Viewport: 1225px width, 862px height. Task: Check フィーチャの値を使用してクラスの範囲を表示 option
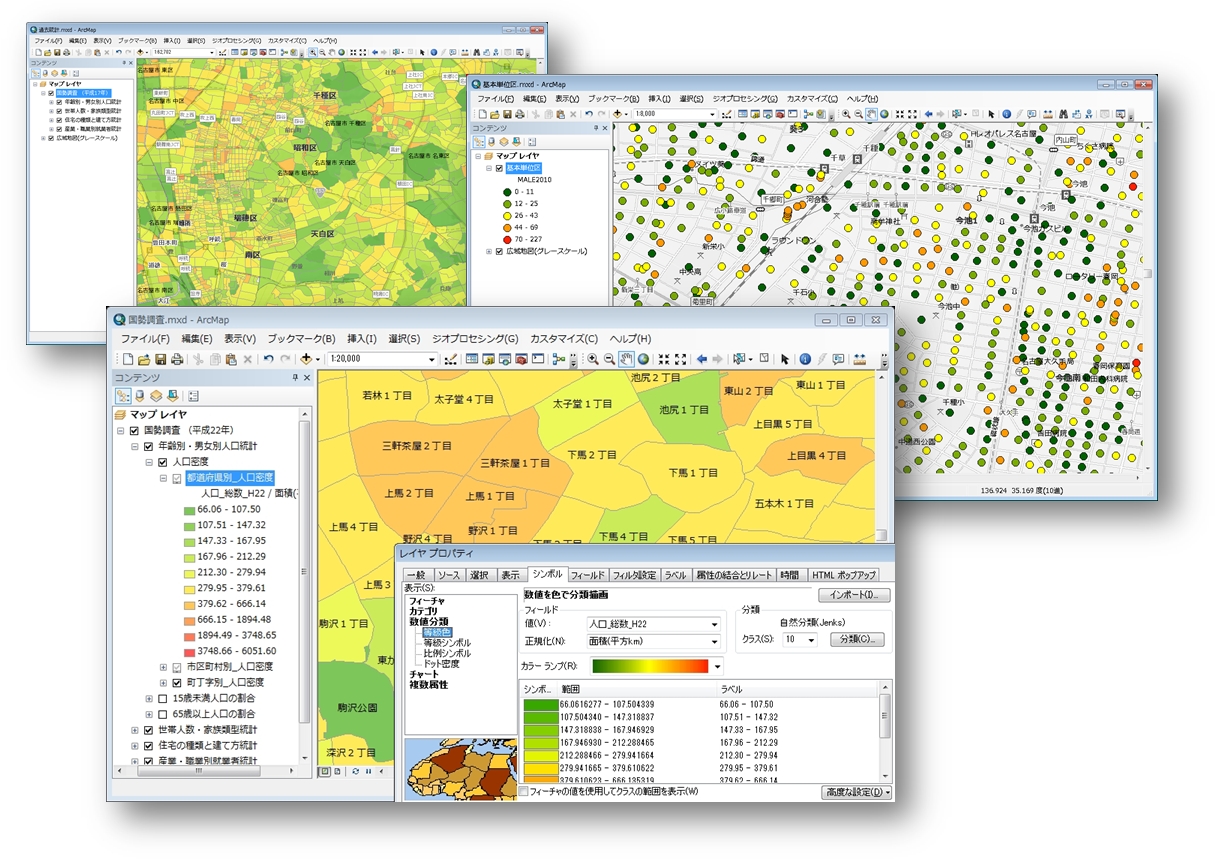click(x=524, y=791)
